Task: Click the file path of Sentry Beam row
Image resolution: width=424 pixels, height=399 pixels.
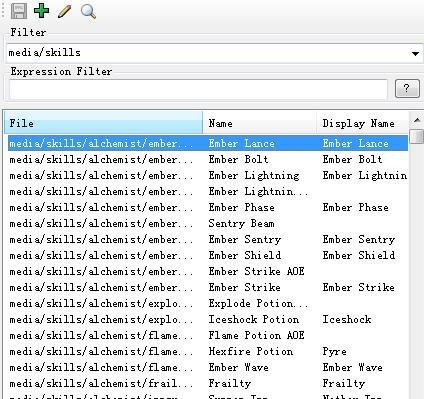Action: [101, 224]
